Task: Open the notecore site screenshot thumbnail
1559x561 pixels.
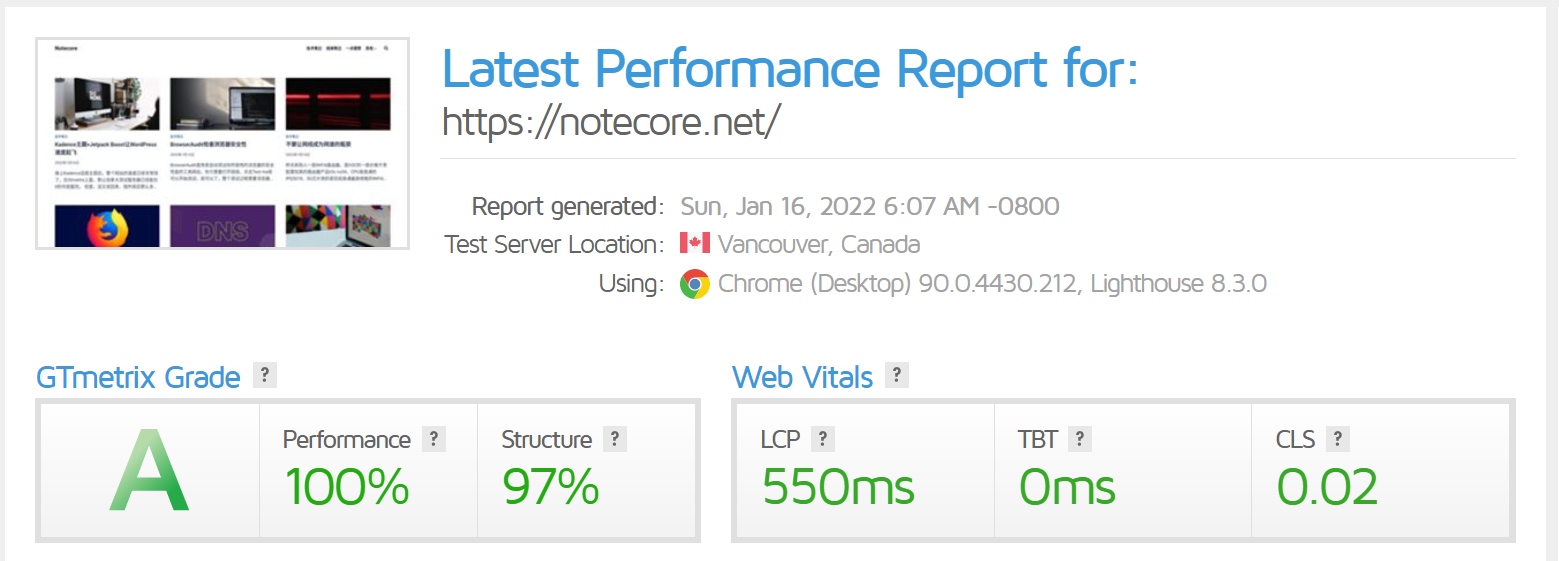Action: pyautogui.click(x=222, y=143)
